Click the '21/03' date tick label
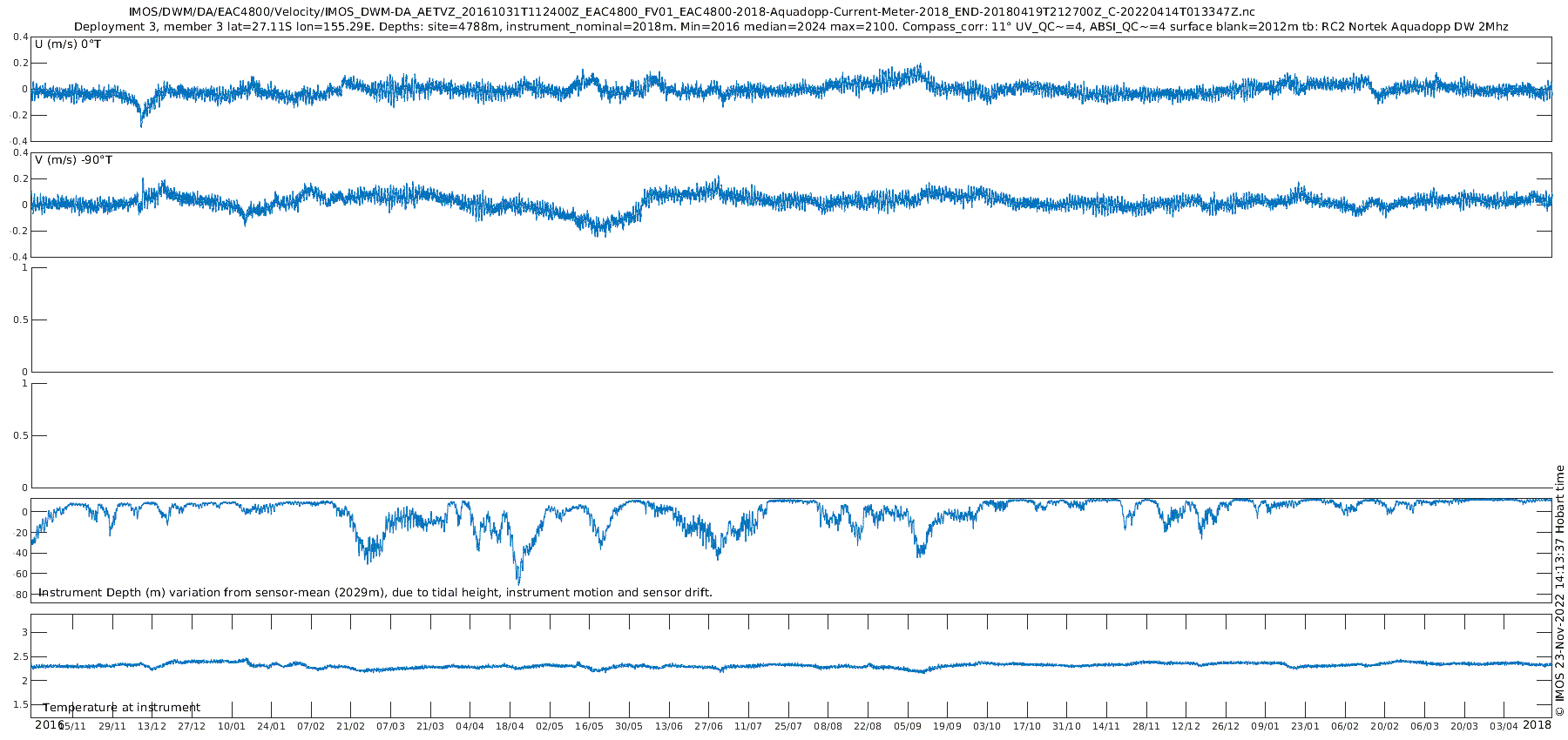The width and height of the screenshot is (1568, 740). (429, 726)
